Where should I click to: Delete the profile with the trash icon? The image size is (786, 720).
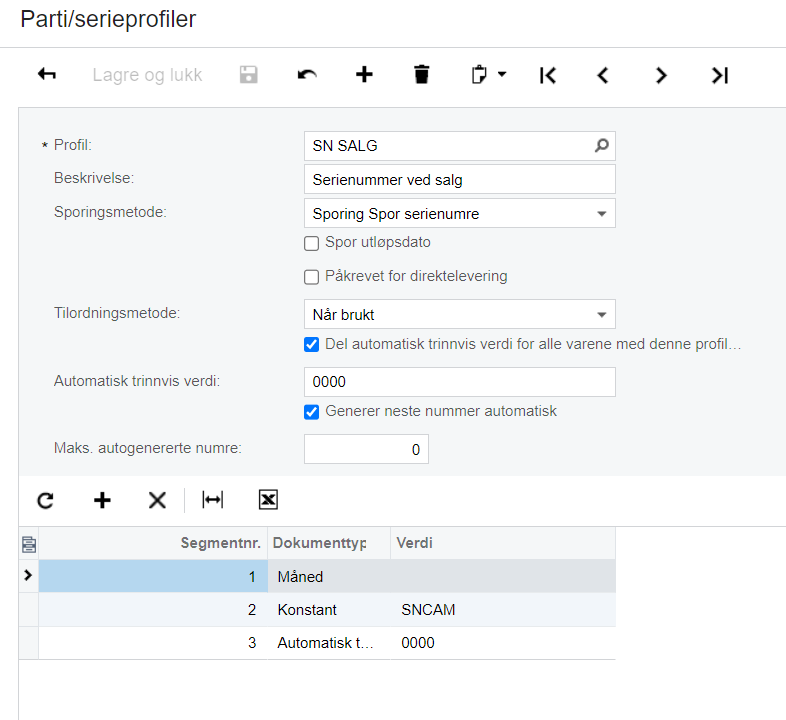point(422,75)
